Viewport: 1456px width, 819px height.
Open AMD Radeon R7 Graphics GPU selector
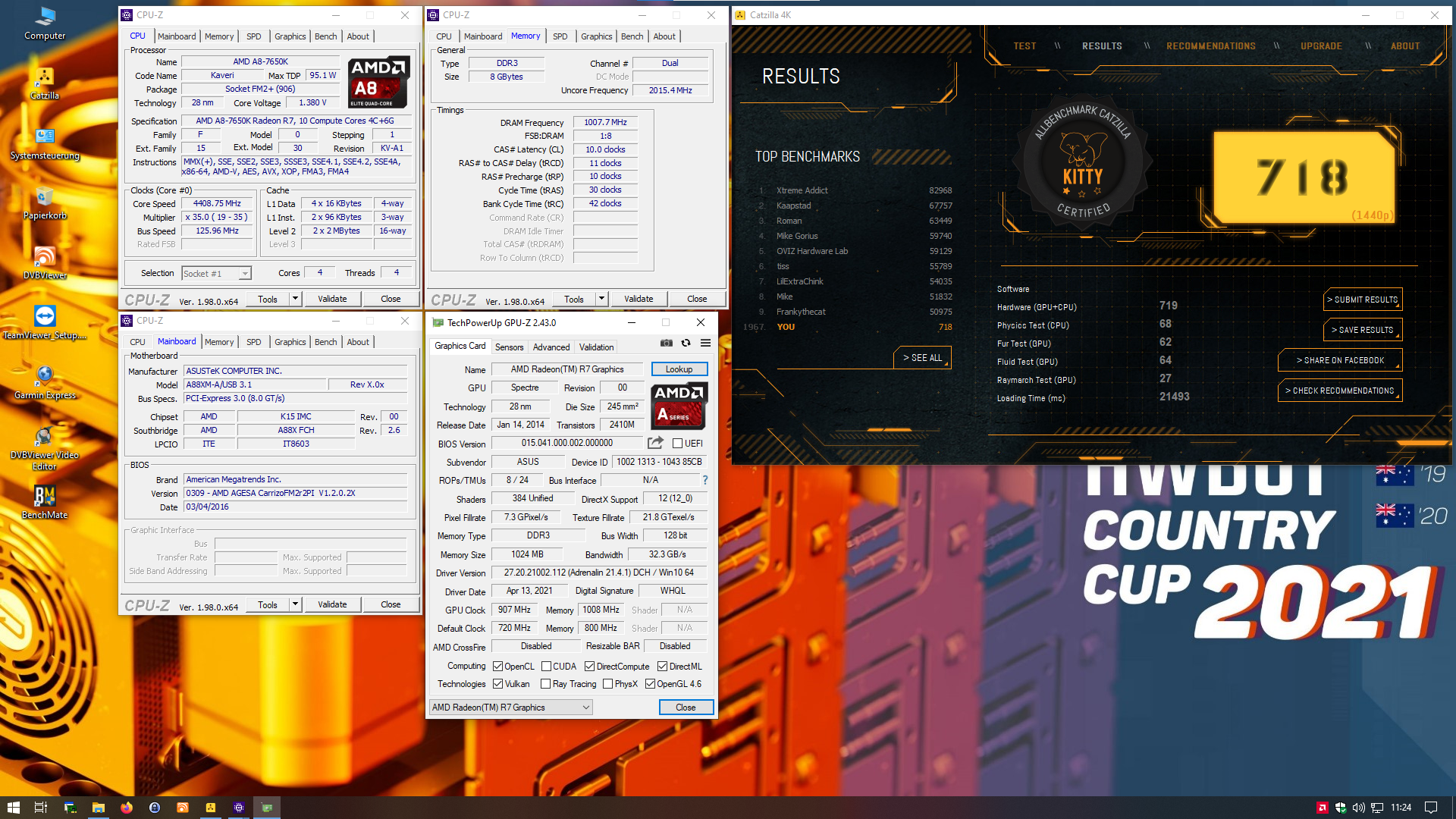point(510,708)
